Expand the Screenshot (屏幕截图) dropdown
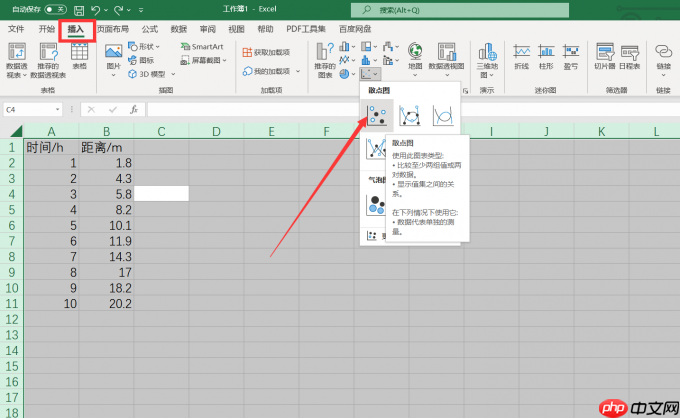Viewport: 680px width, 418px height. tap(225, 60)
